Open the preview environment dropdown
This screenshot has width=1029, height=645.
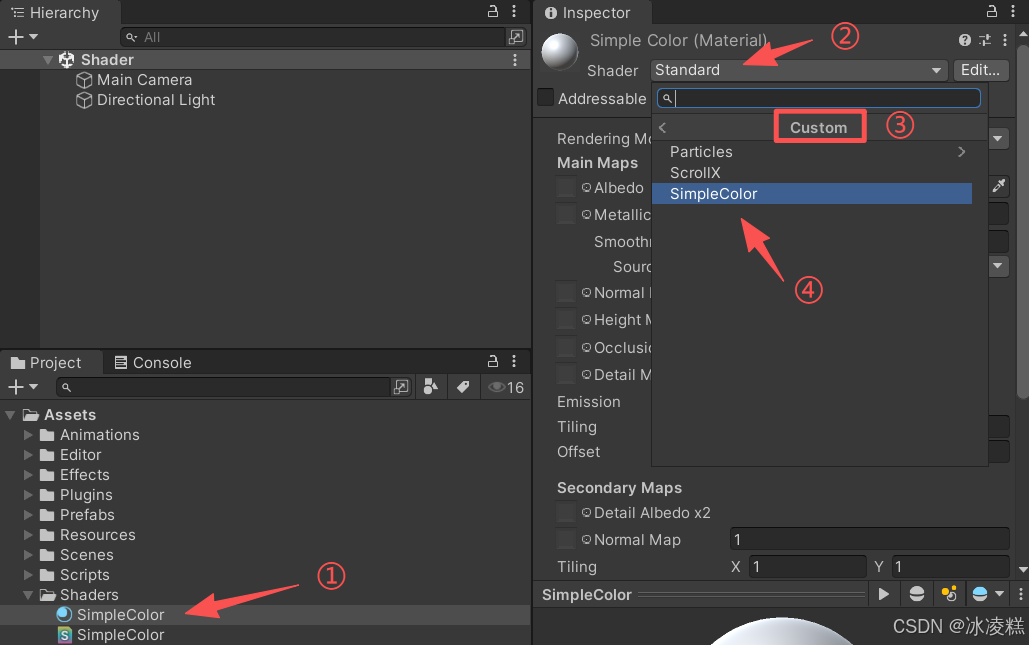987,594
